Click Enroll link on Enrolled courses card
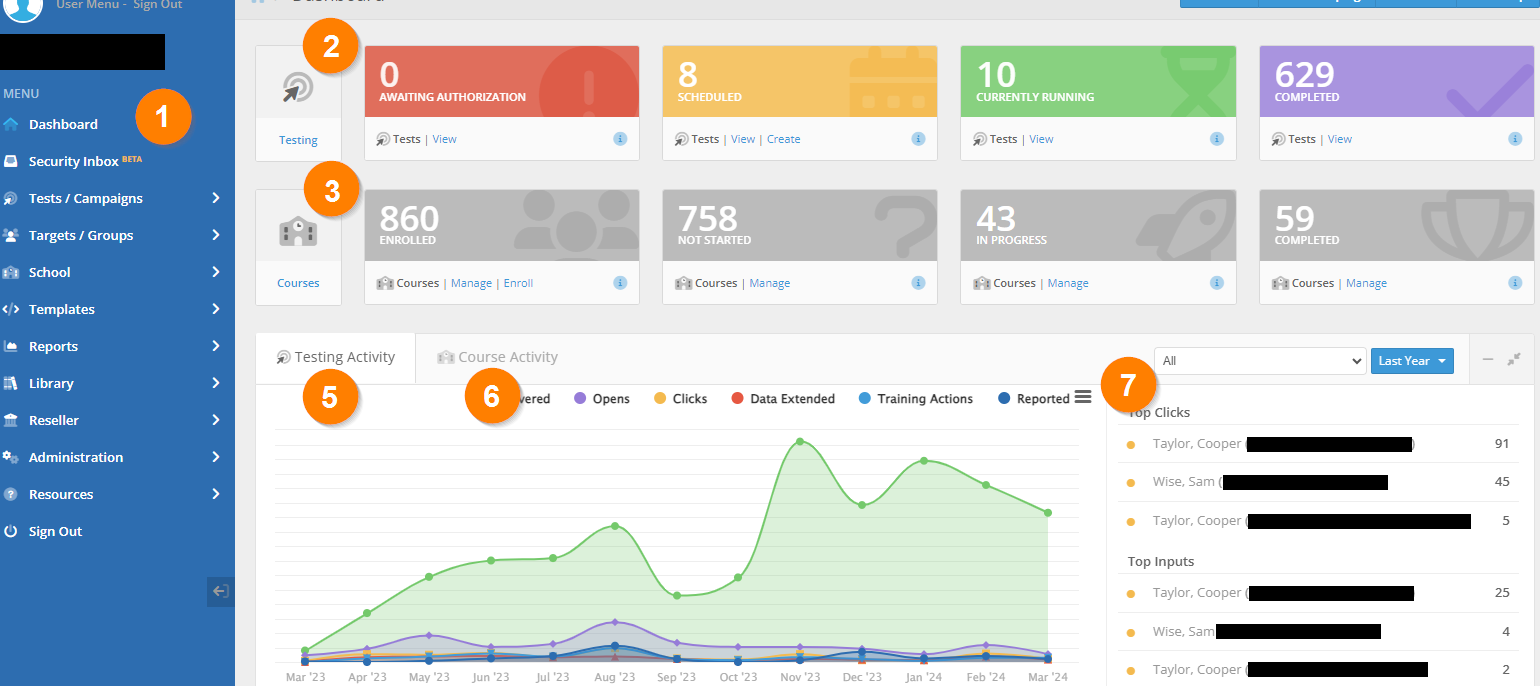The height and width of the screenshot is (686, 1540). 518,283
